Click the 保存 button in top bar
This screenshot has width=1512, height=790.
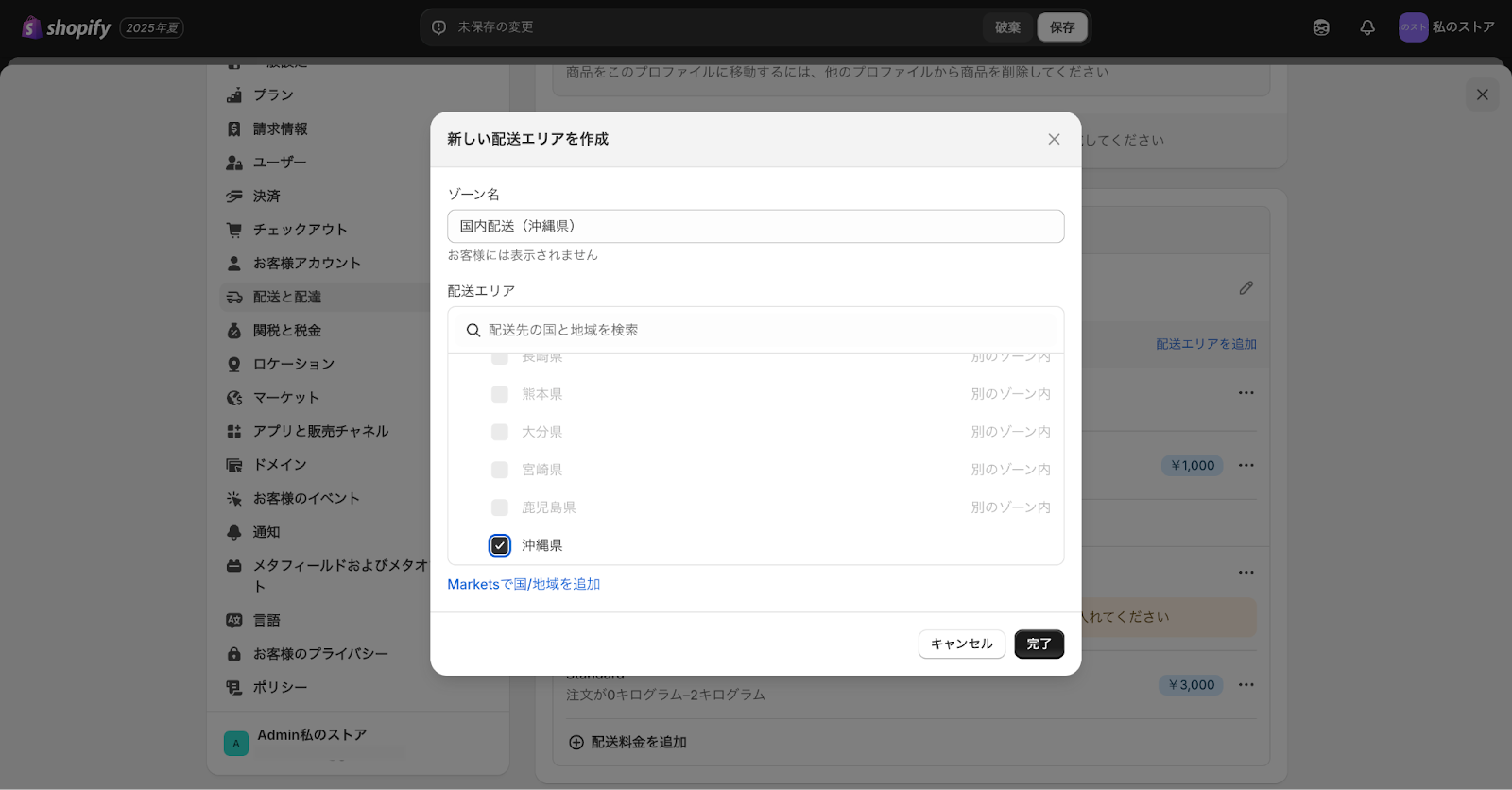[x=1062, y=27]
